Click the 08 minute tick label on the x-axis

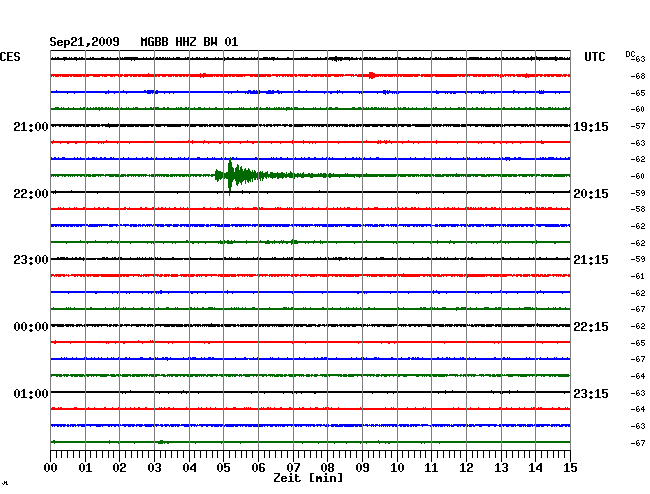[x=327, y=467]
